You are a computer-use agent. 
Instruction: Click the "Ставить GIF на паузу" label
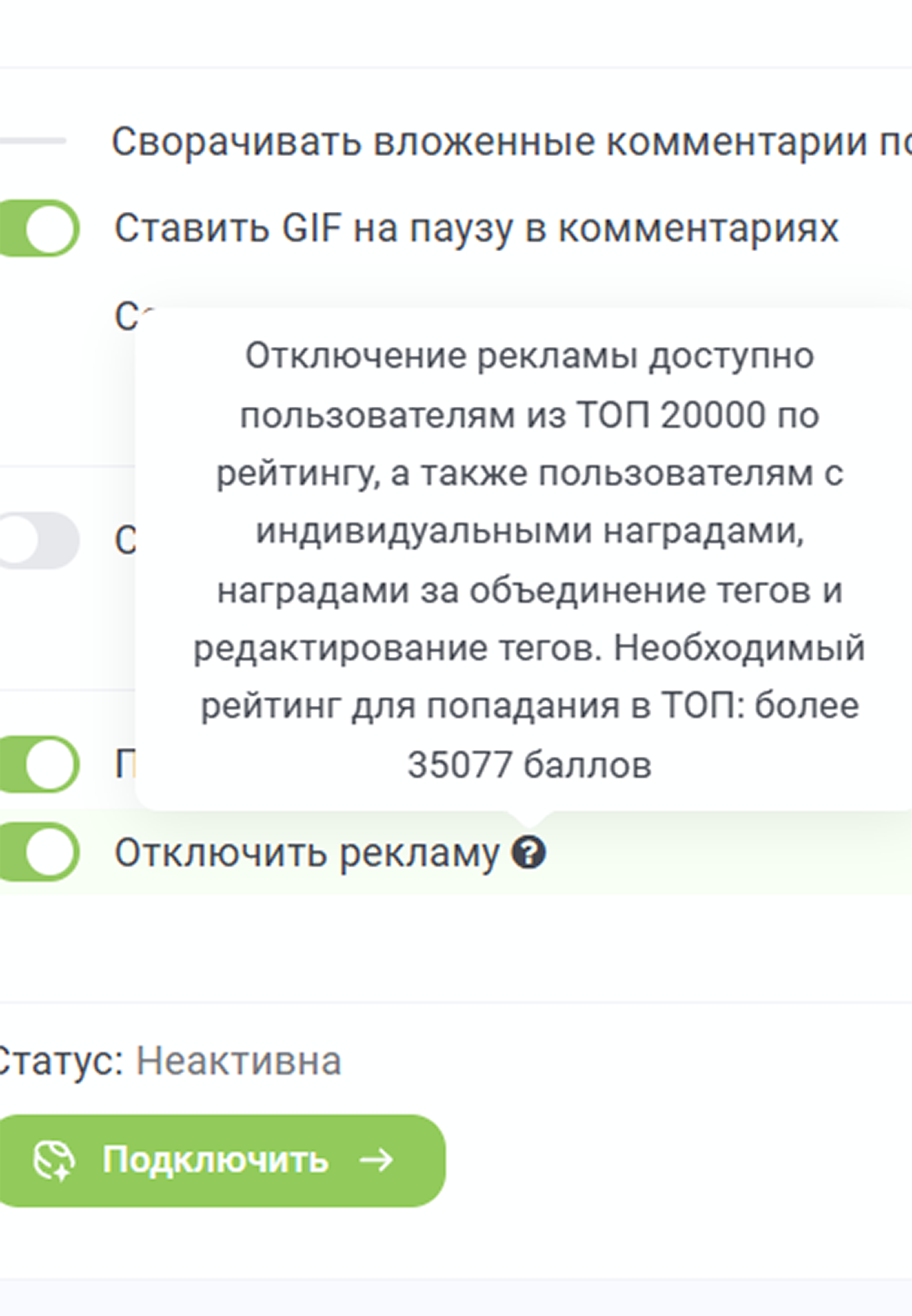pyautogui.click(x=476, y=229)
